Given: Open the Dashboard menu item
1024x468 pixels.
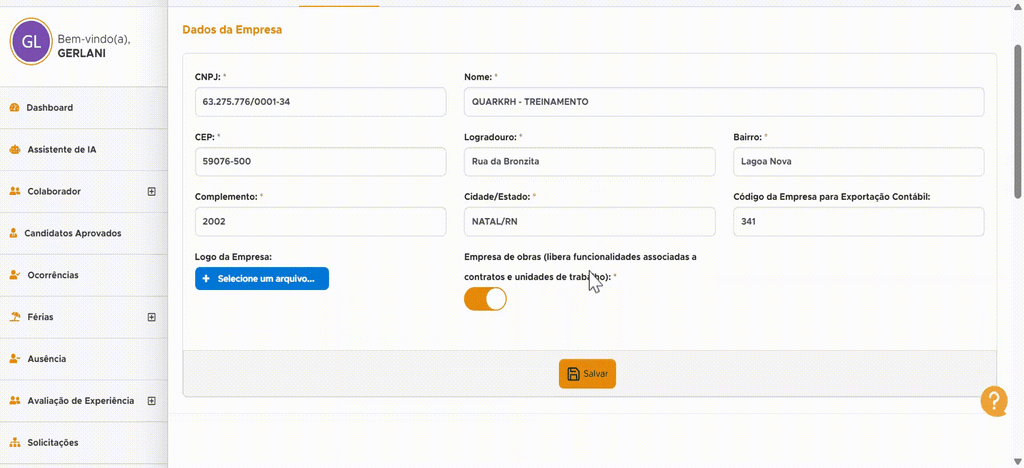Looking at the screenshot, I should pyautogui.click(x=84, y=108).
